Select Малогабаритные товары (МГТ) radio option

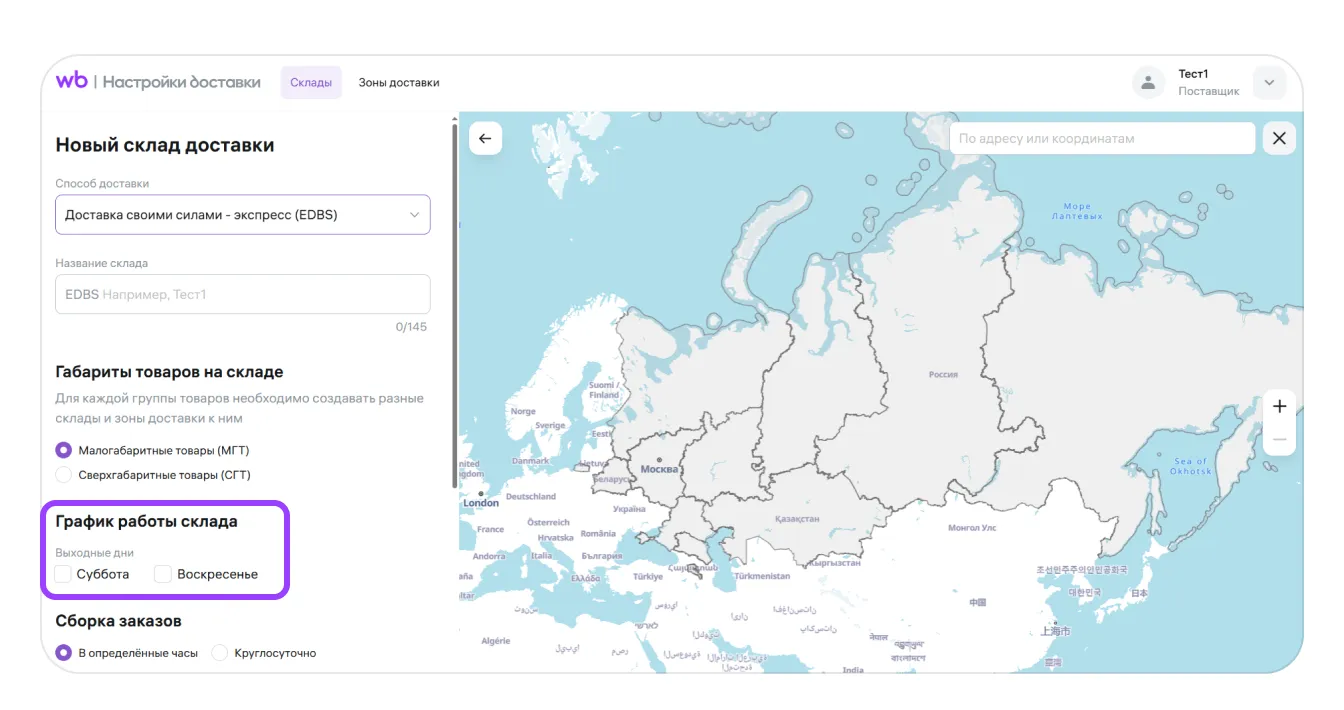[64, 451]
